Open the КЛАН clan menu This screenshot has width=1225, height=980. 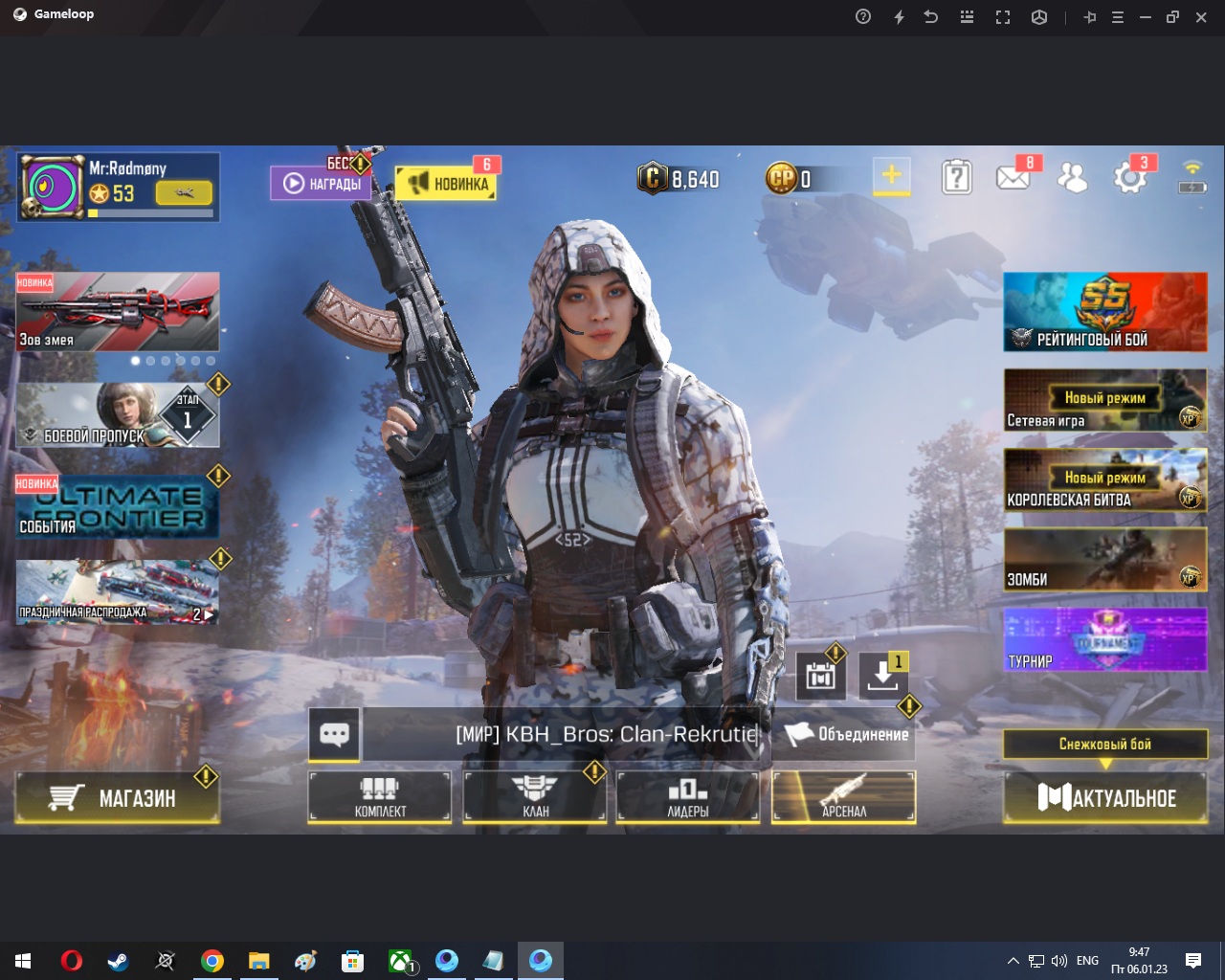coord(535,797)
